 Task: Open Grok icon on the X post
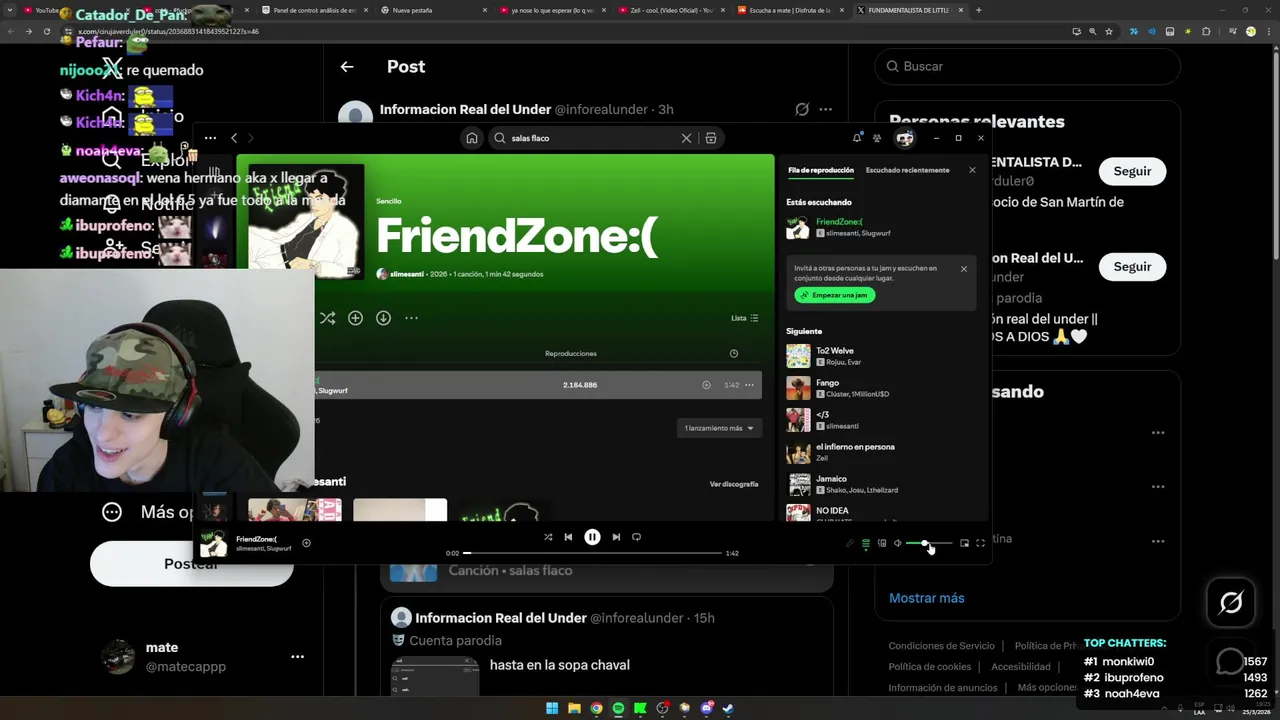(802, 109)
